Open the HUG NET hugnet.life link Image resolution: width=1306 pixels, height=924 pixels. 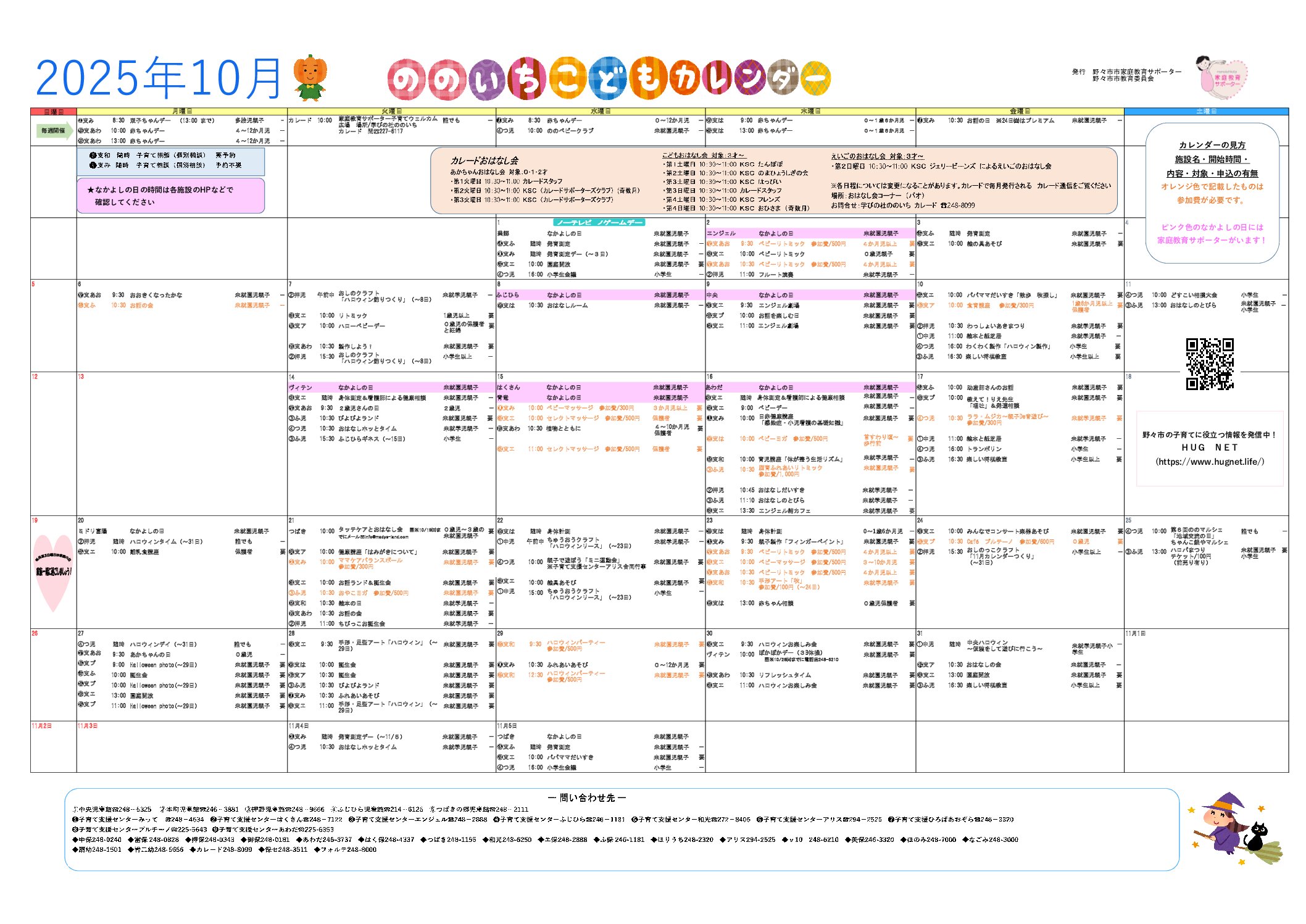point(1209,462)
